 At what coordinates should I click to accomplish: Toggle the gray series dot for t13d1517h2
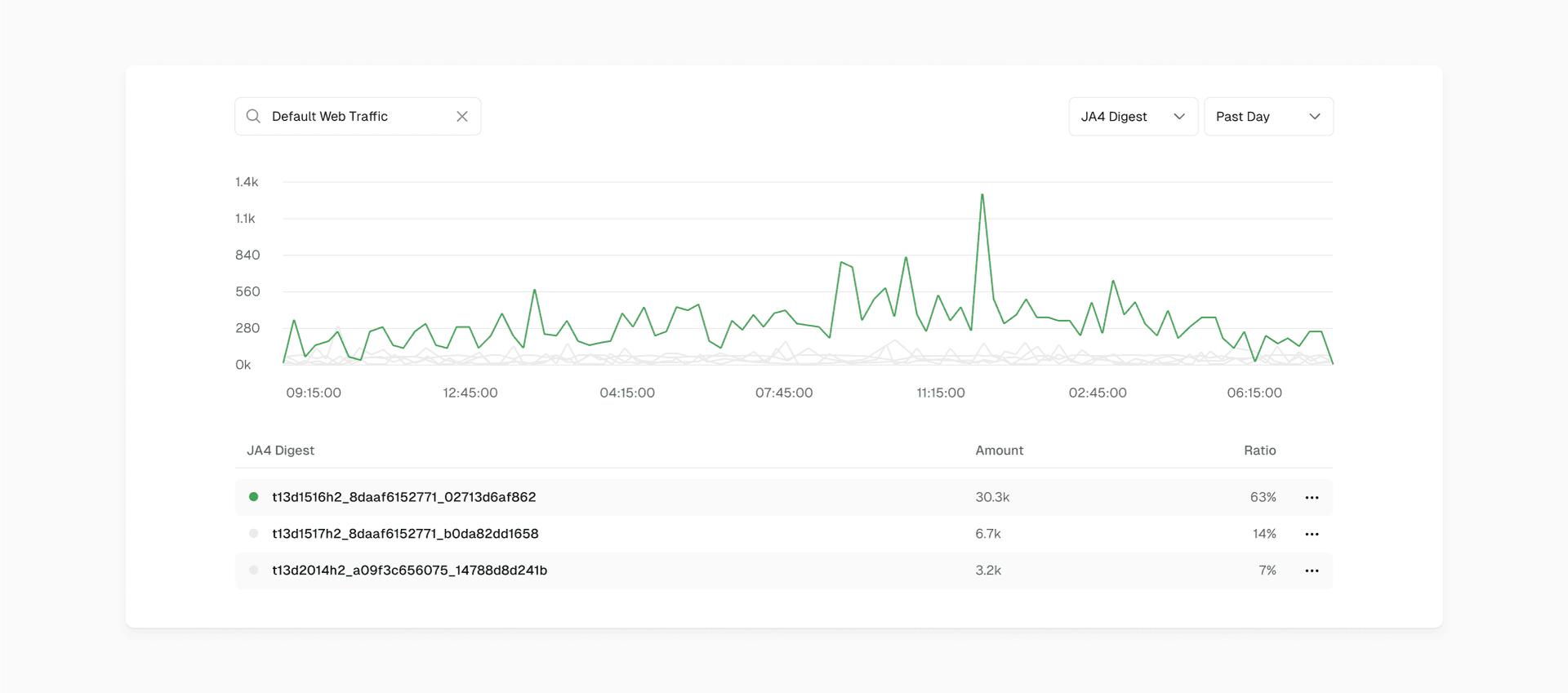click(x=254, y=534)
